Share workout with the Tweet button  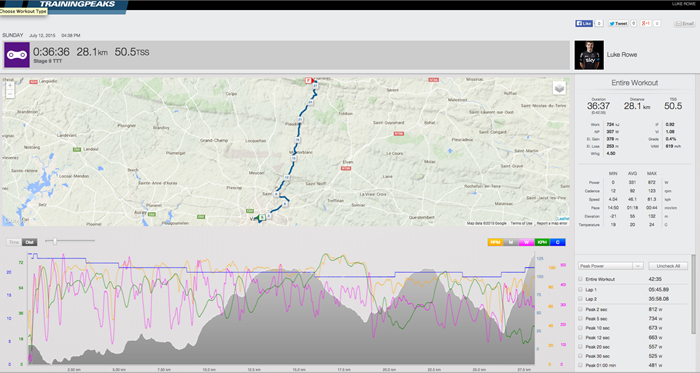click(x=618, y=23)
